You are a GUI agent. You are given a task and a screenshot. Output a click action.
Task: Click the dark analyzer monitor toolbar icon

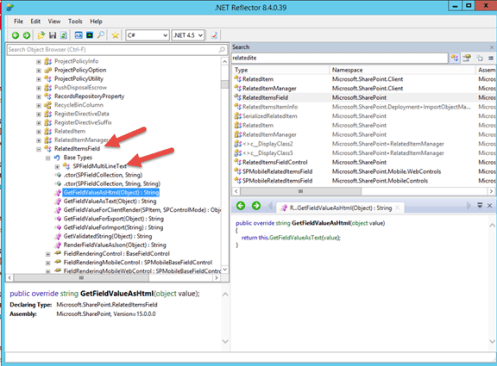click(90, 35)
